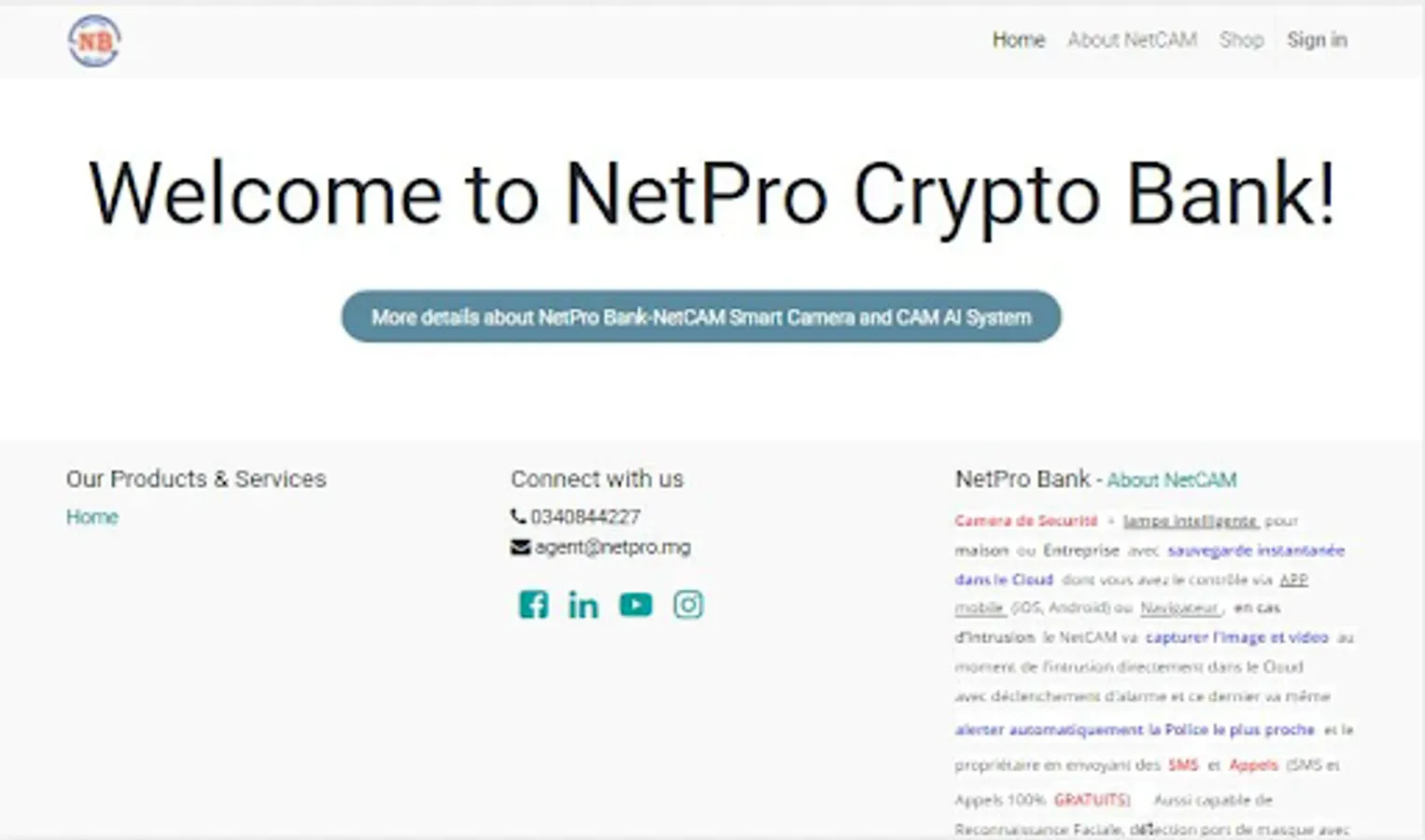Click the About NetCAM footer heading link
The image size is (1425, 840).
click(x=1171, y=481)
